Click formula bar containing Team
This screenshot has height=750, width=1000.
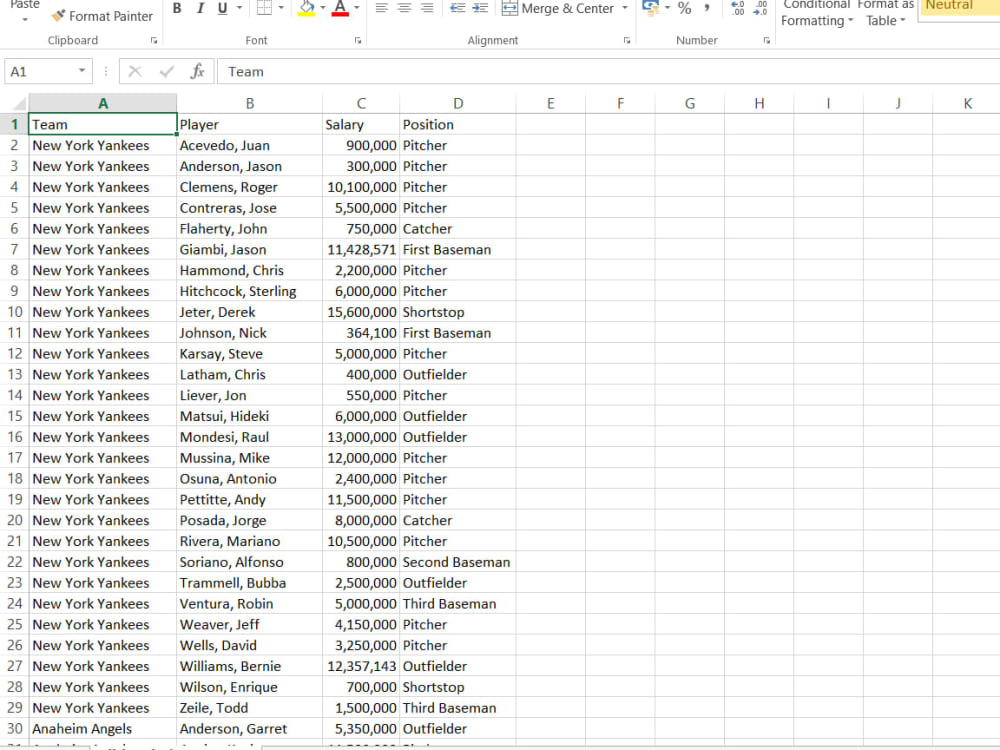point(608,71)
